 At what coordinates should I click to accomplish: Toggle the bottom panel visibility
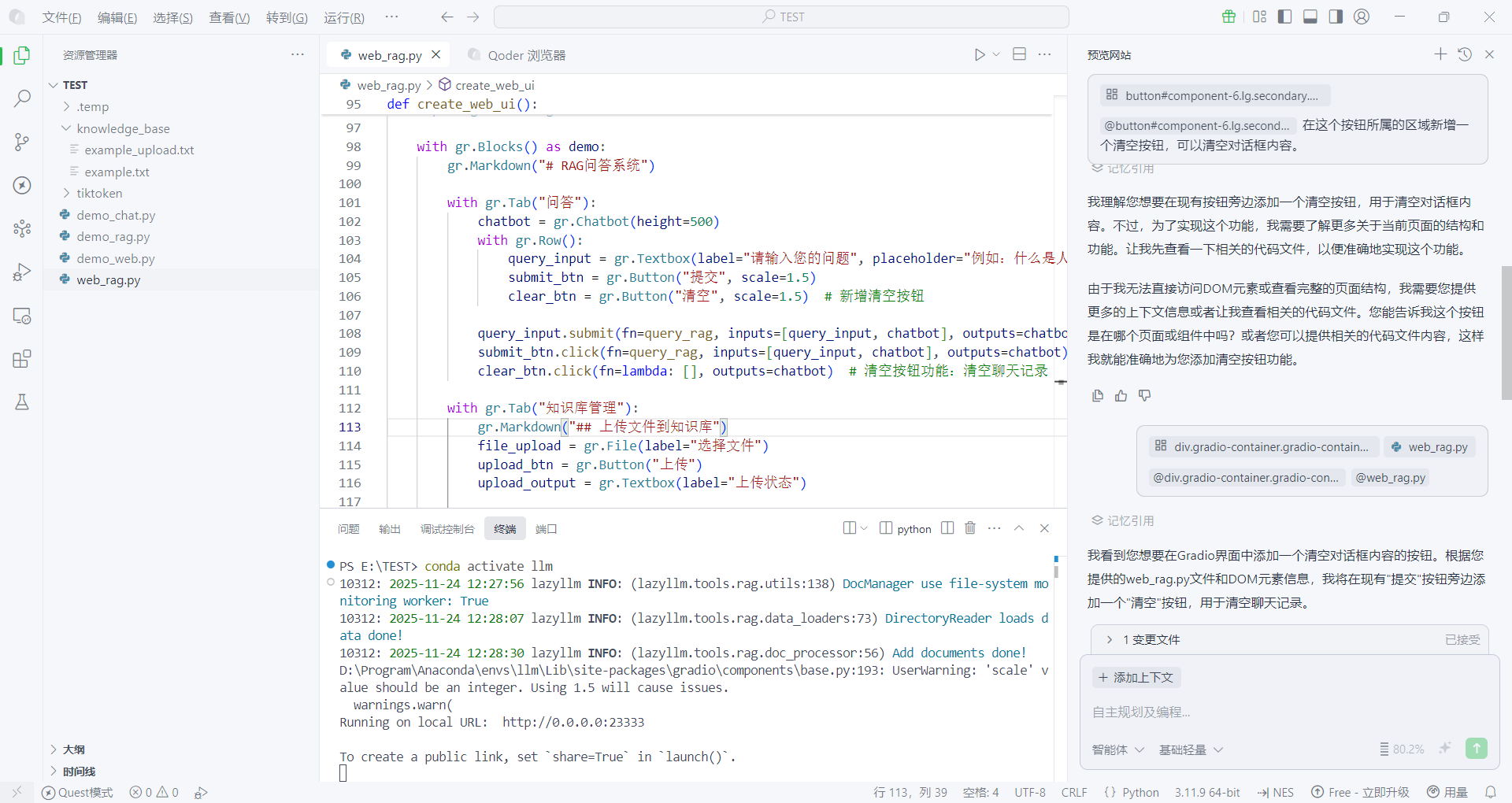pos(1310,17)
